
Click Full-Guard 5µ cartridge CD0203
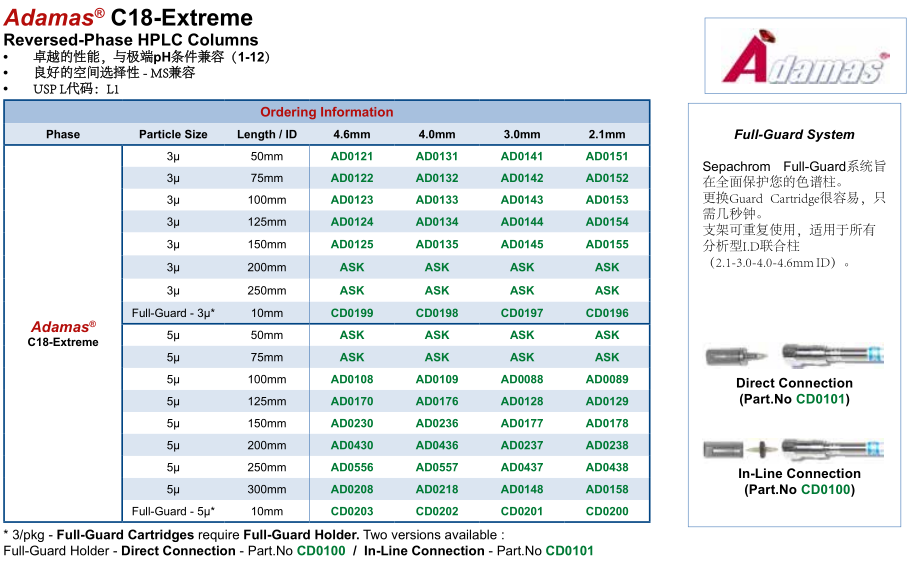point(352,511)
